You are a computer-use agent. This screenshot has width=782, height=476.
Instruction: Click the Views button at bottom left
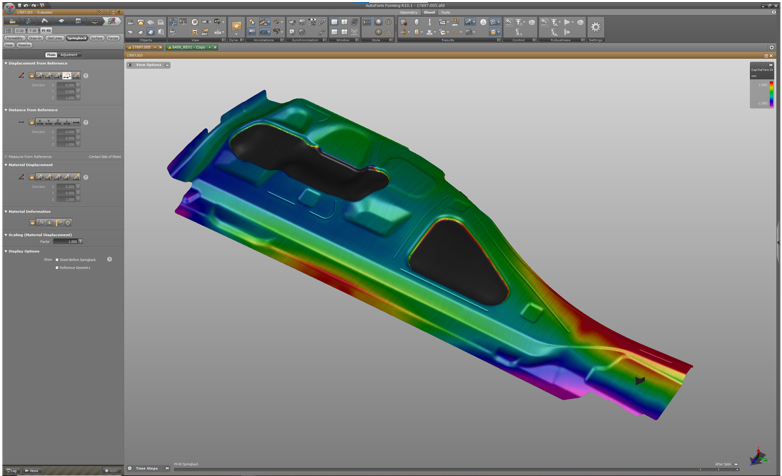(32, 471)
